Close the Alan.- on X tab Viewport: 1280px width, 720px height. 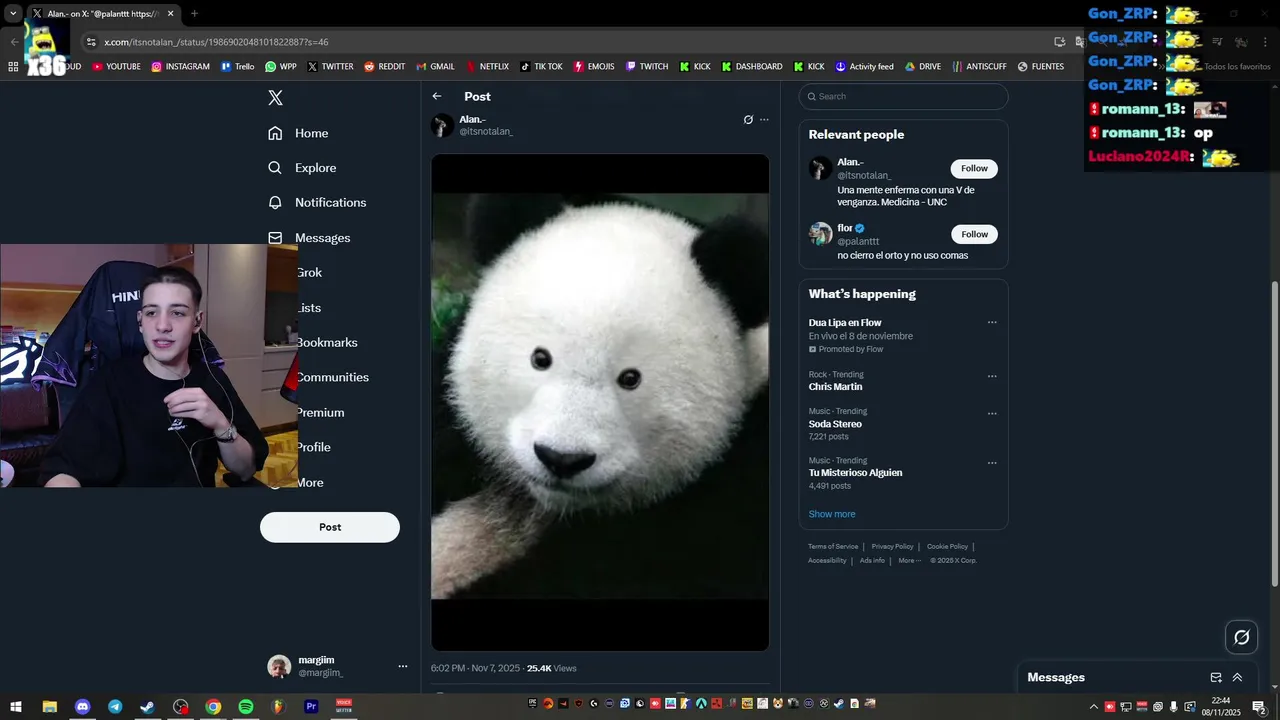pos(171,14)
